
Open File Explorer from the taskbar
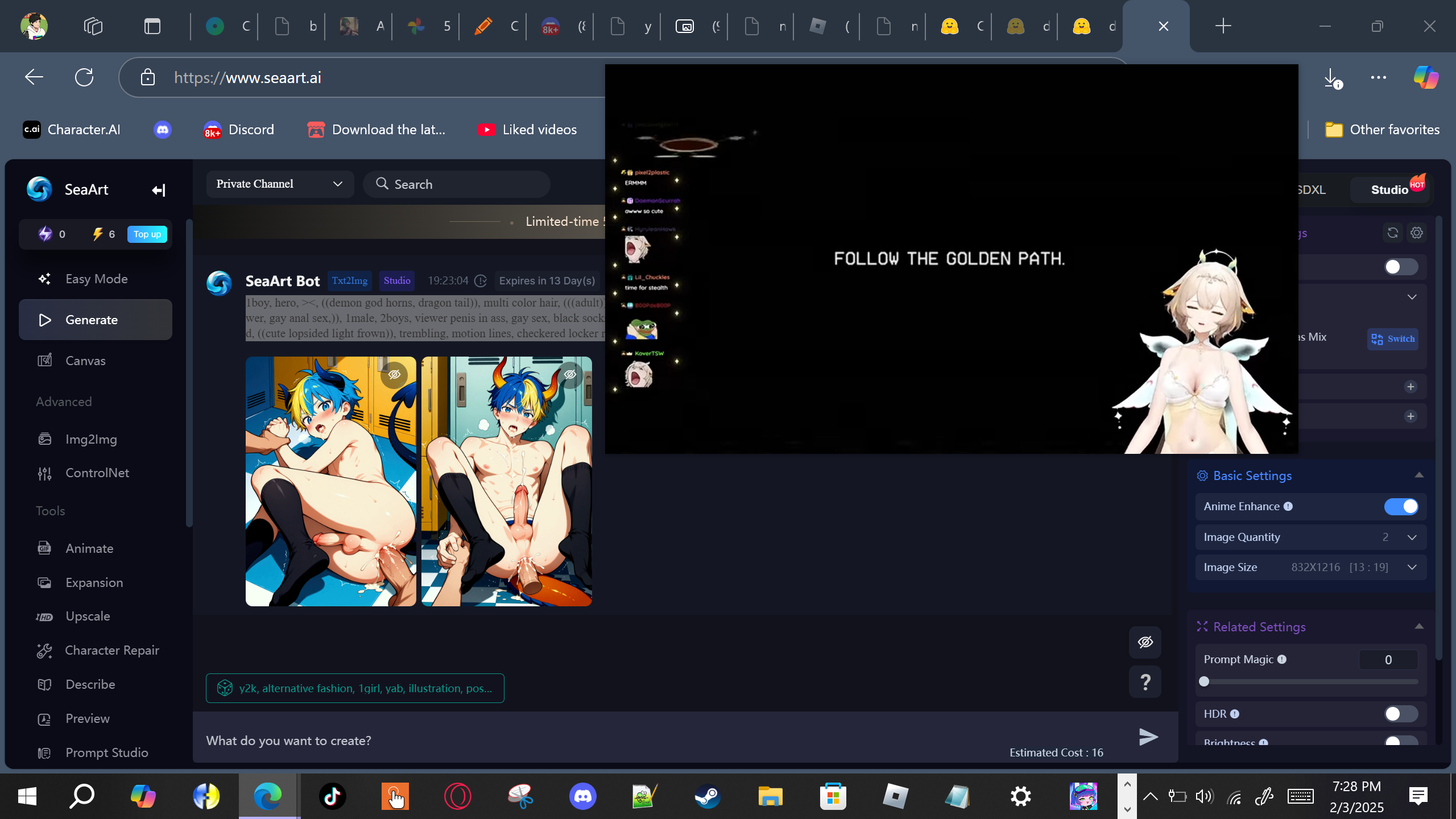(x=770, y=796)
